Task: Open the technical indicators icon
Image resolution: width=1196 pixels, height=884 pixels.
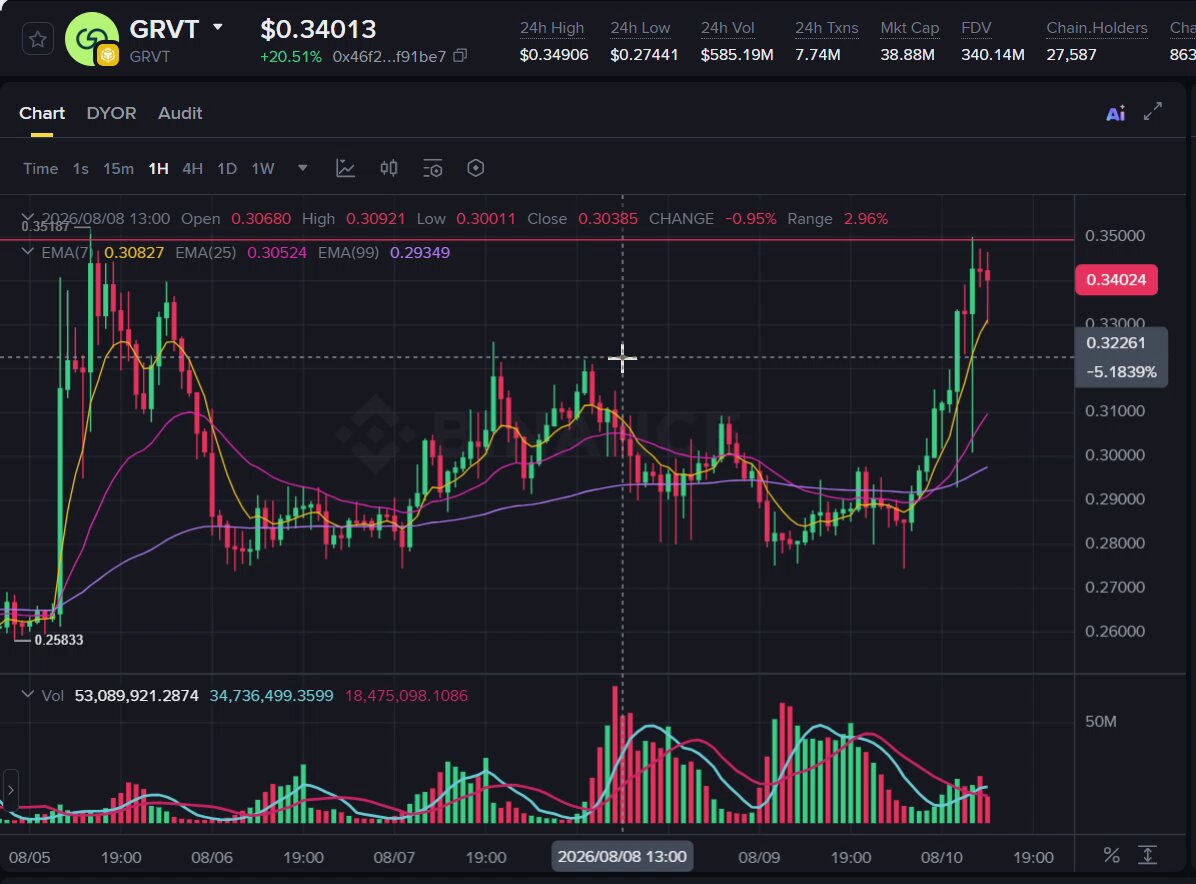Action: [x=346, y=168]
